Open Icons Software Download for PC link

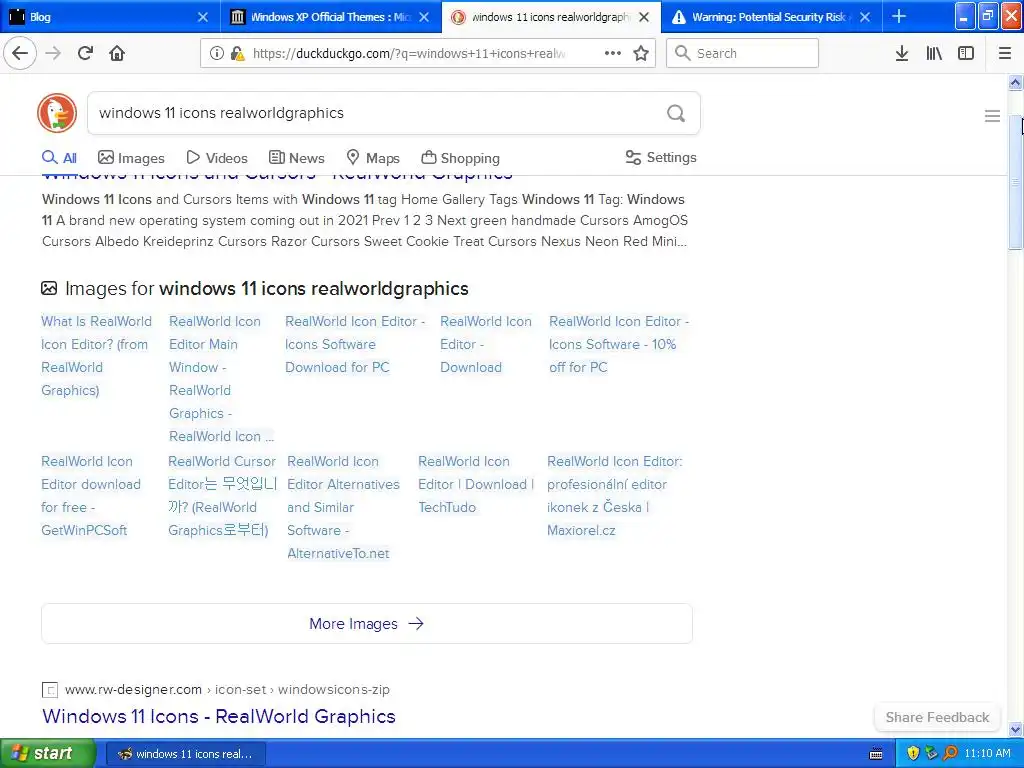tap(355, 344)
